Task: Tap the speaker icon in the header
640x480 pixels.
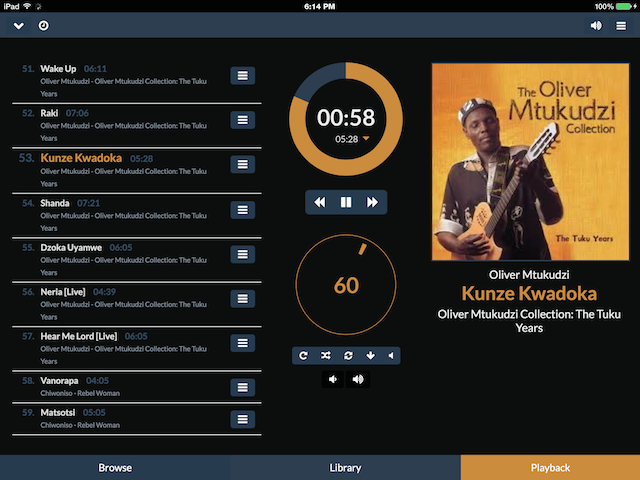Action: (596, 26)
